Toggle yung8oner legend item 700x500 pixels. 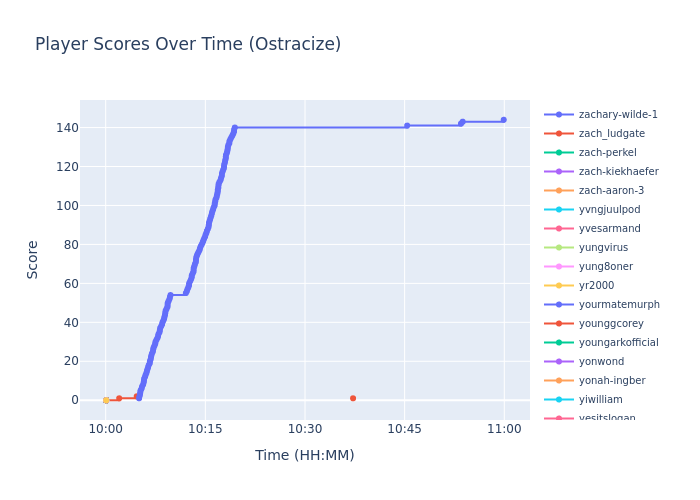(605, 267)
